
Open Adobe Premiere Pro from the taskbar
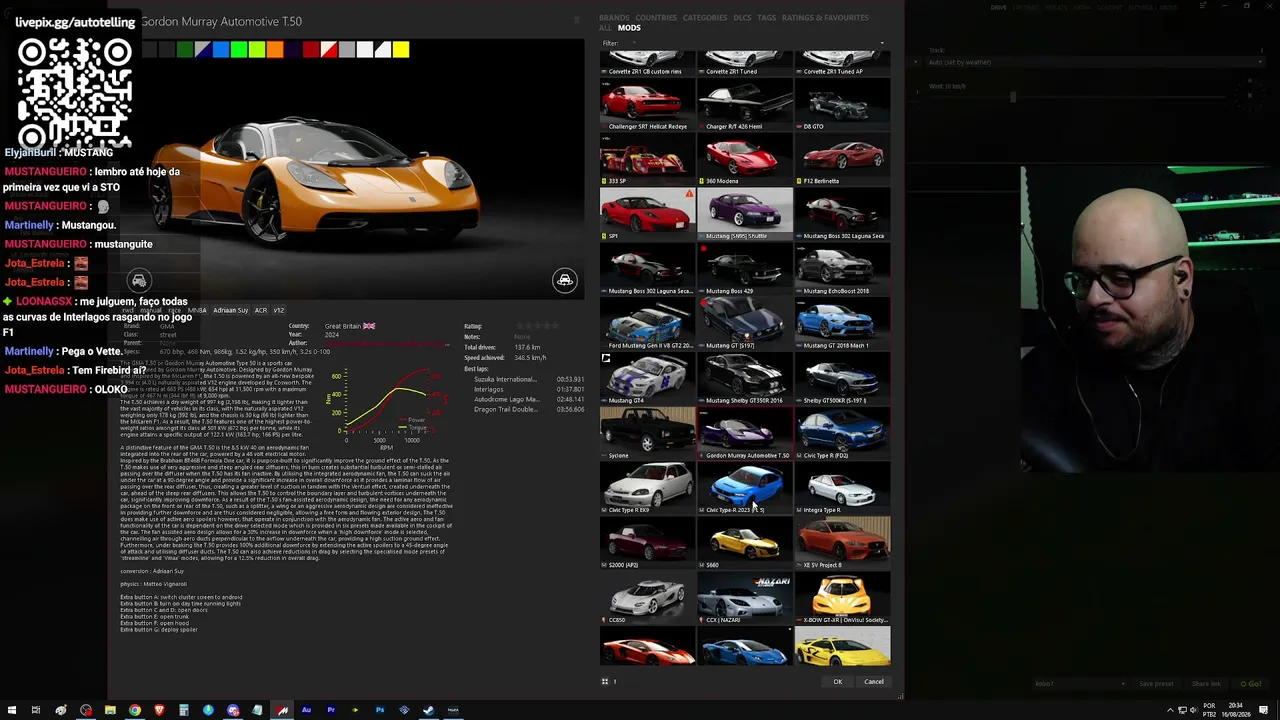(x=331, y=710)
